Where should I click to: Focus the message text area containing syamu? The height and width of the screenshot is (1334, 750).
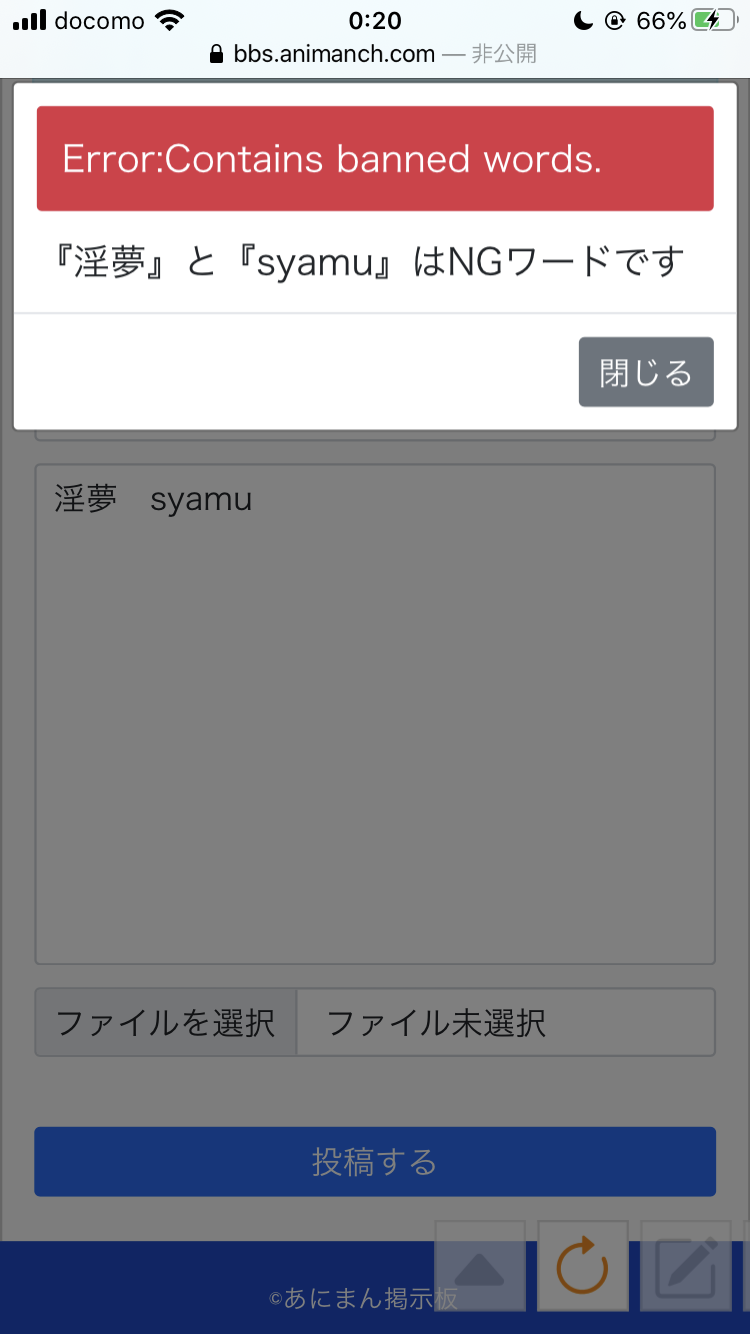[375, 714]
